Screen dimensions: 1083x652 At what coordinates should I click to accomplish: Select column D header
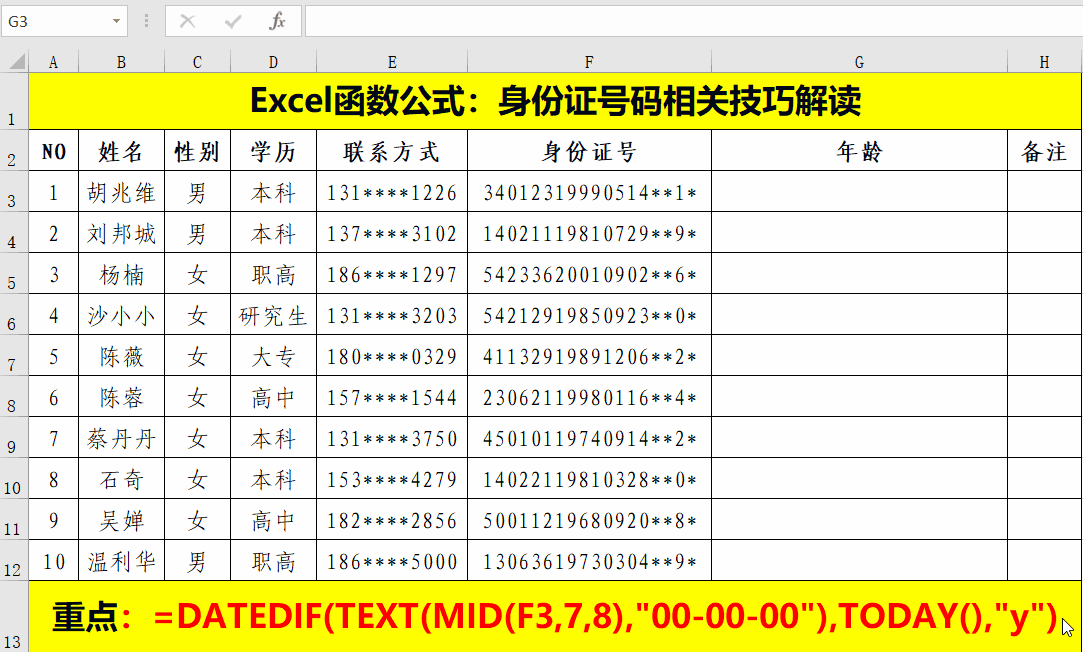(274, 62)
